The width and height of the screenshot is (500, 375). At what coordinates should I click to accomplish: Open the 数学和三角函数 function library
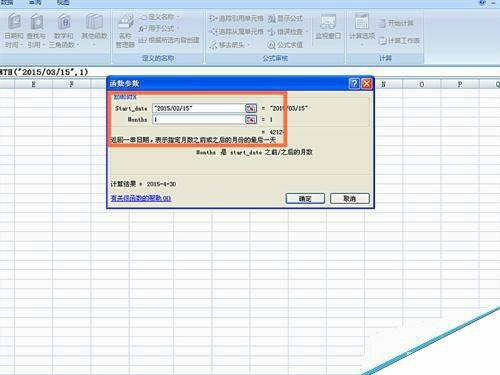coord(64,31)
